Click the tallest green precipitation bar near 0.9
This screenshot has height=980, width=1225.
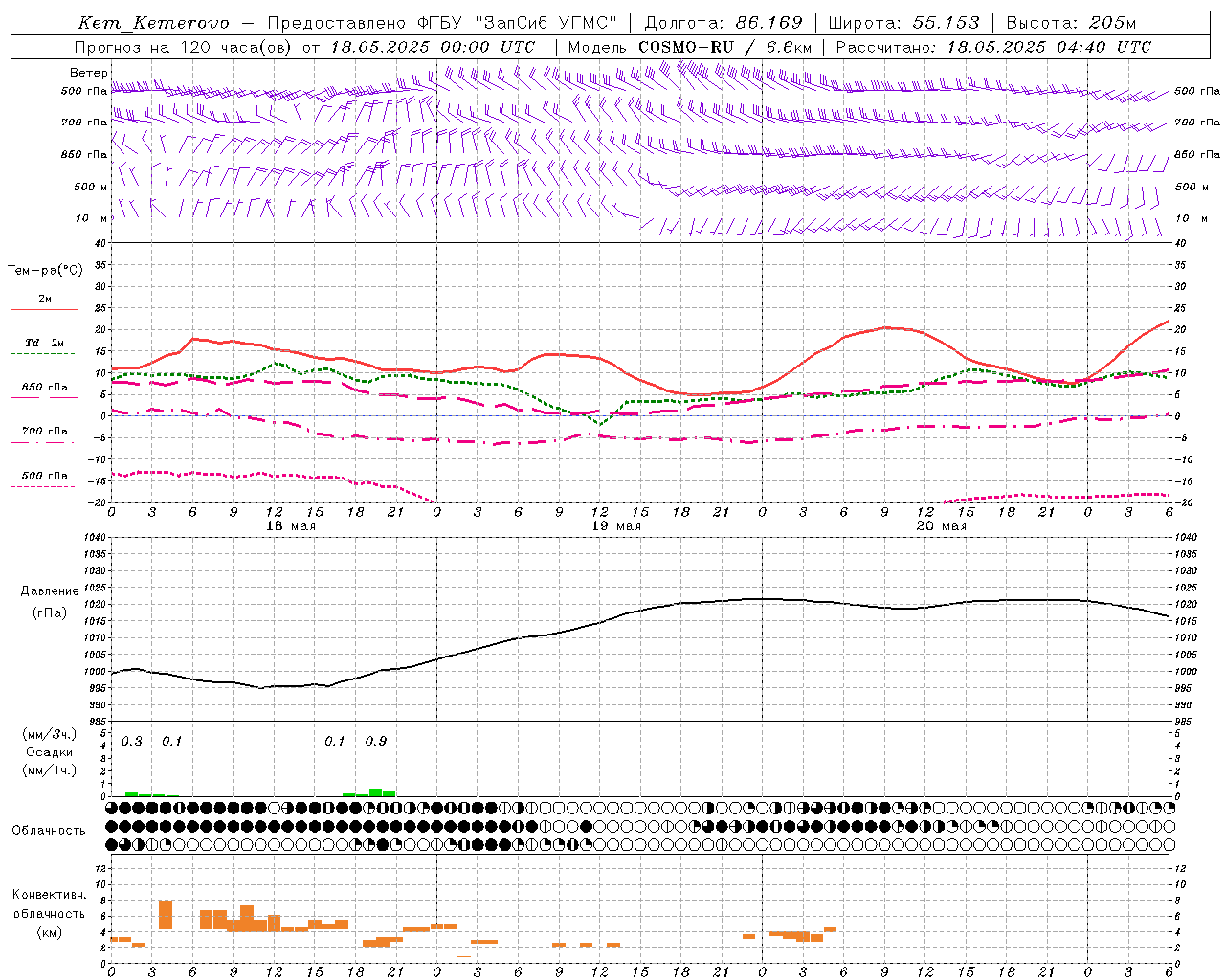click(x=376, y=792)
